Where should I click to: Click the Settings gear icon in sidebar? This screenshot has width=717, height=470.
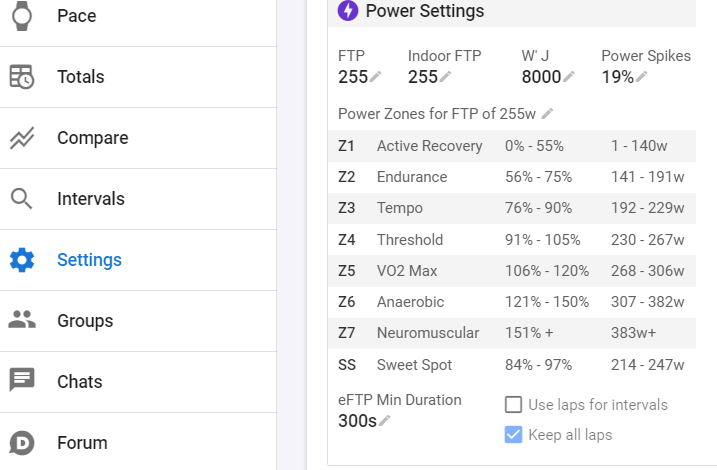tap(22, 260)
